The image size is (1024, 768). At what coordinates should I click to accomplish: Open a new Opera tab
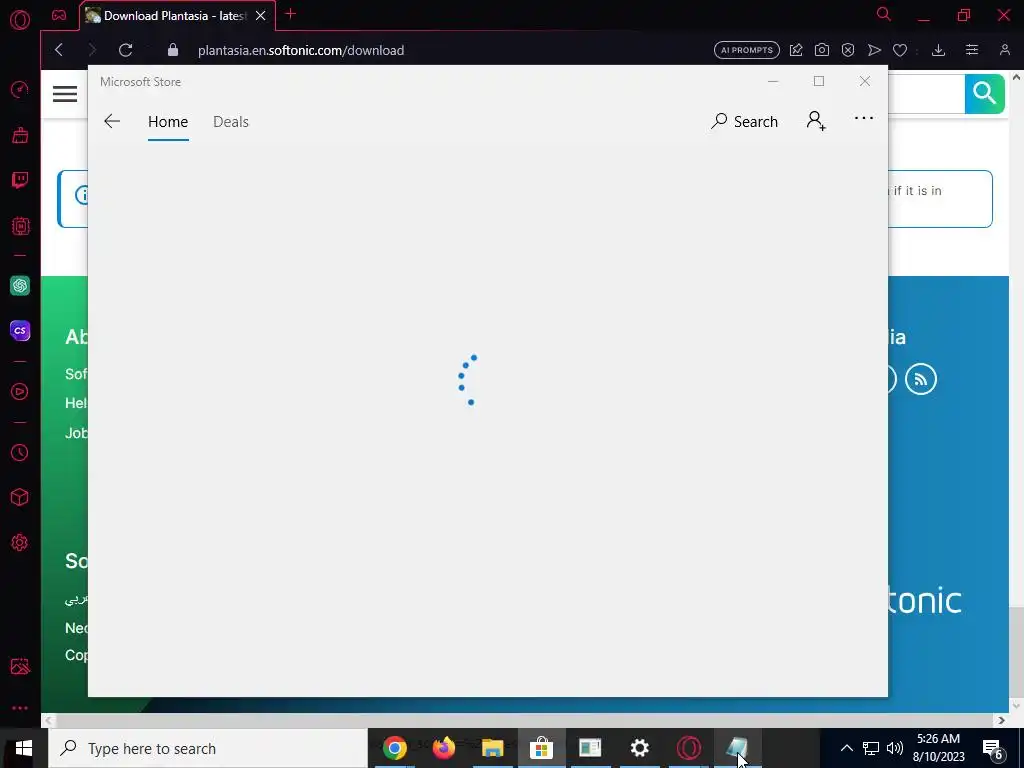point(291,14)
